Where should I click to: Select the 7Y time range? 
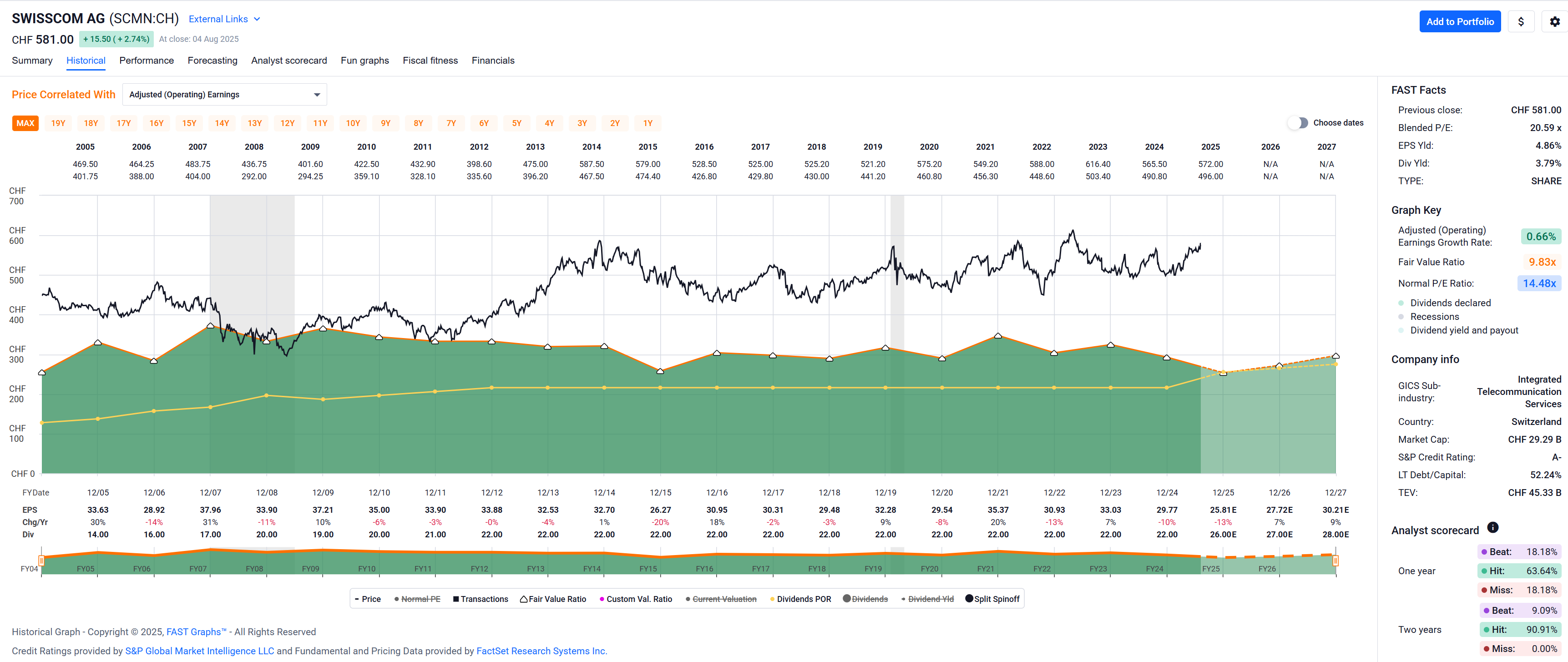click(451, 123)
